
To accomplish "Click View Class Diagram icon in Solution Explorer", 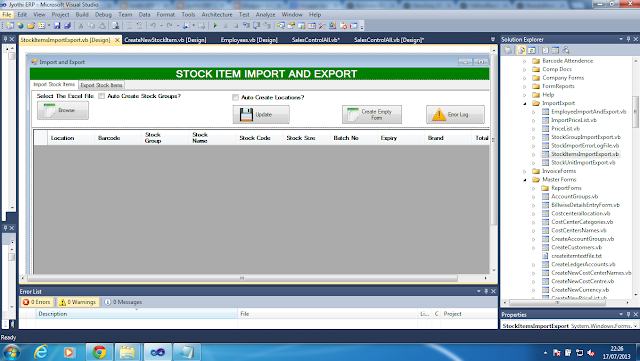I will 566,50.
